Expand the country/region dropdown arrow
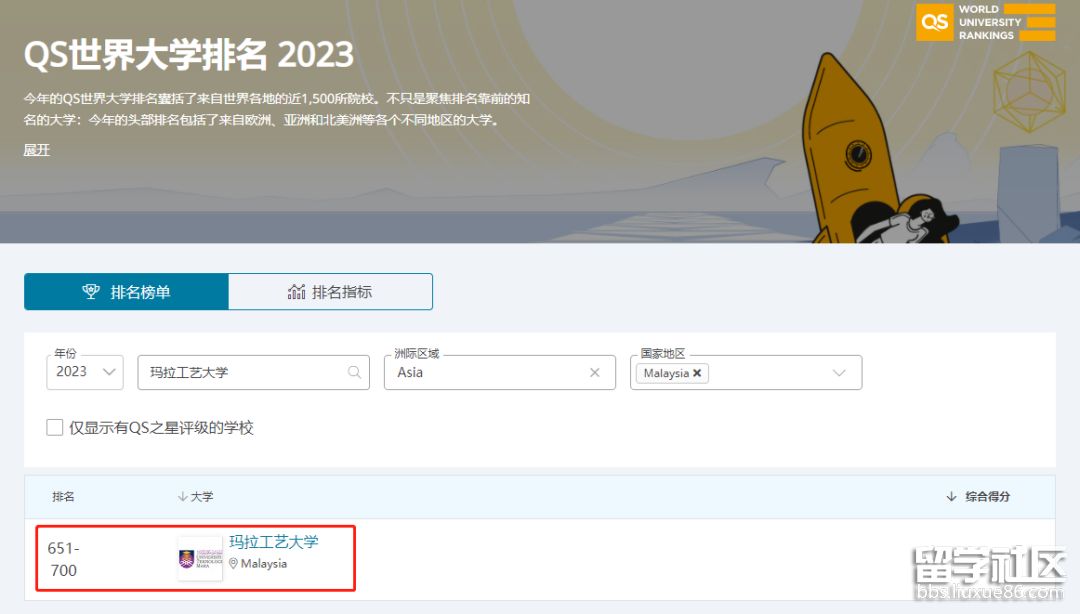This screenshot has height=614, width=1080. pos(839,373)
